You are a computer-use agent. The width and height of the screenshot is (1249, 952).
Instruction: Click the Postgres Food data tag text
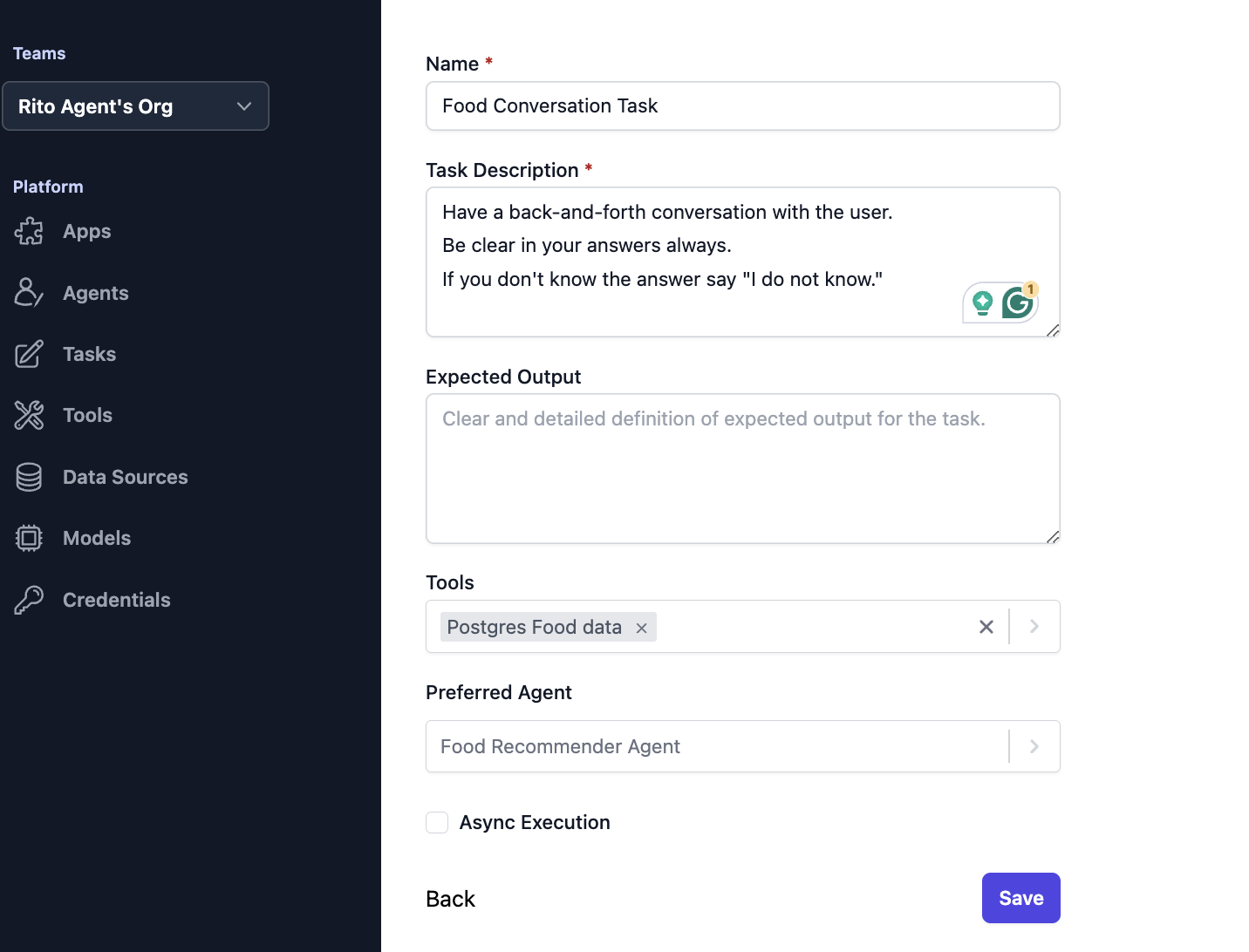tap(534, 627)
